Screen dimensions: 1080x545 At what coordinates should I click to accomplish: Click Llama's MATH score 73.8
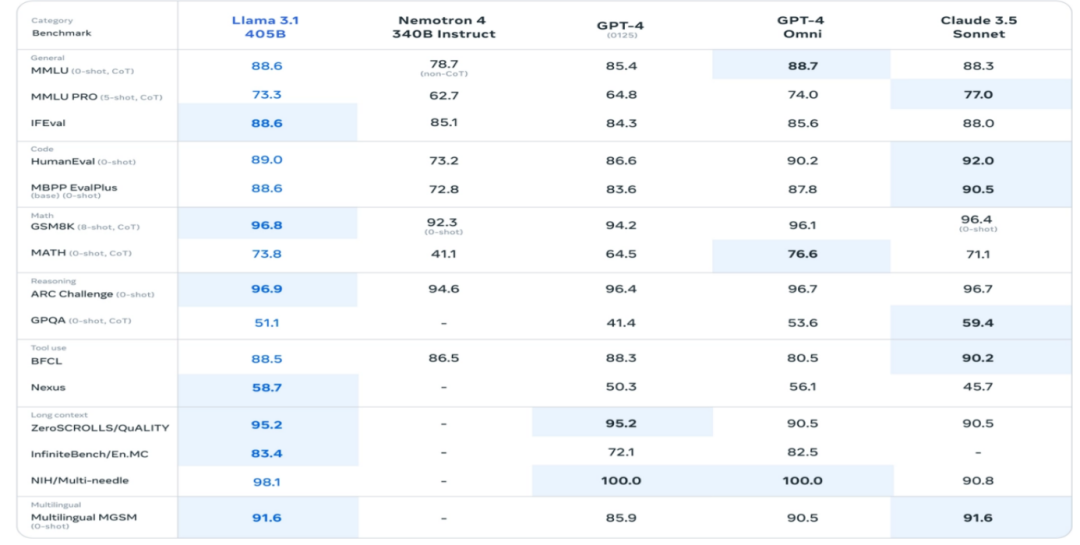267,254
